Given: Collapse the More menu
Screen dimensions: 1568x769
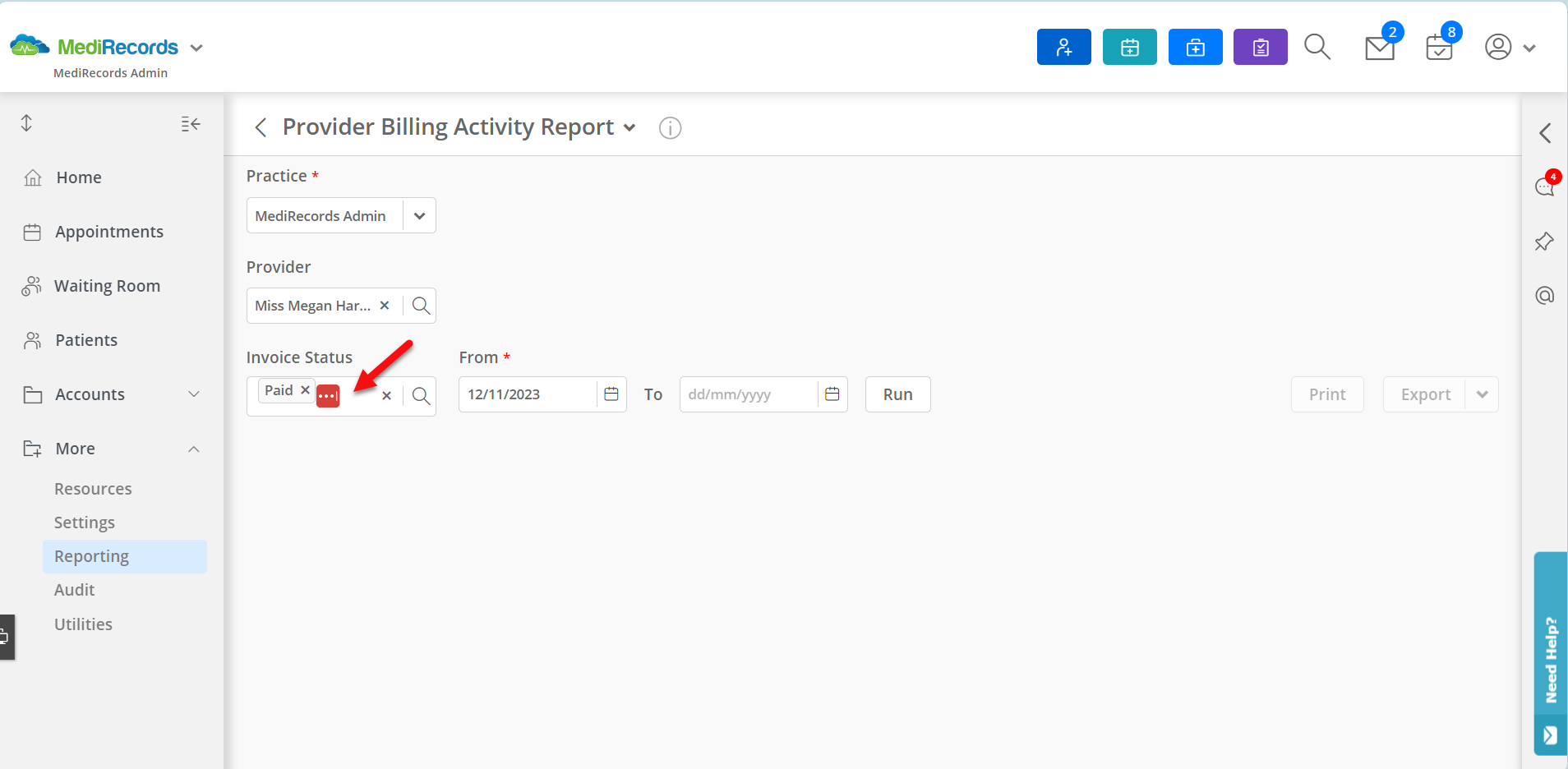Looking at the screenshot, I should pos(112,449).
